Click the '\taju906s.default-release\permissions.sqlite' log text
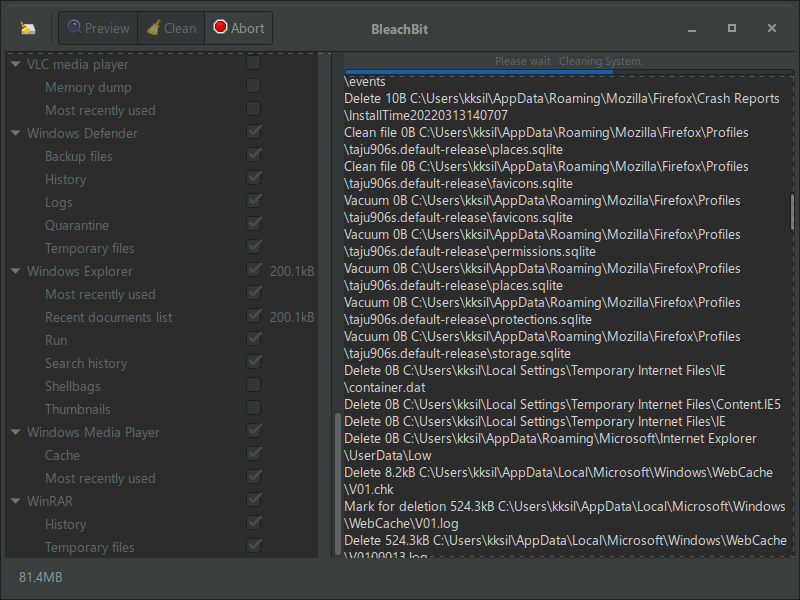 pos(470,251)
